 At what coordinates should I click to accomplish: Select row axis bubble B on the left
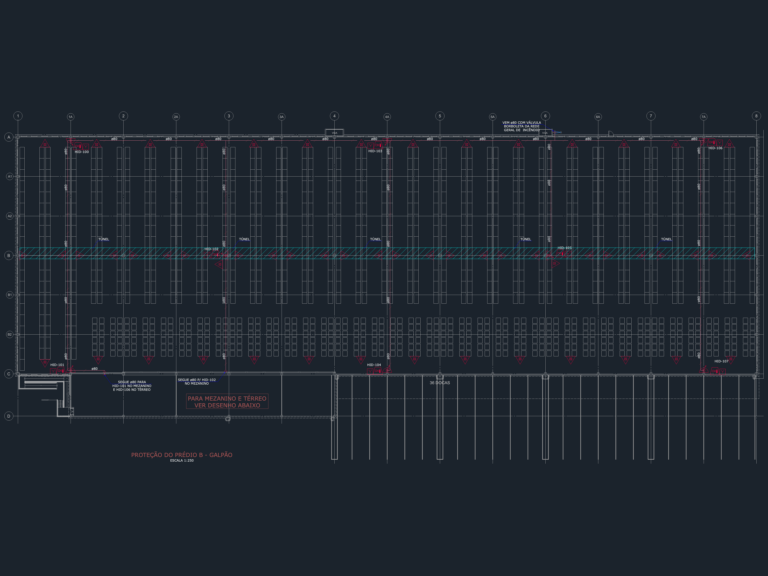[8, 256]
